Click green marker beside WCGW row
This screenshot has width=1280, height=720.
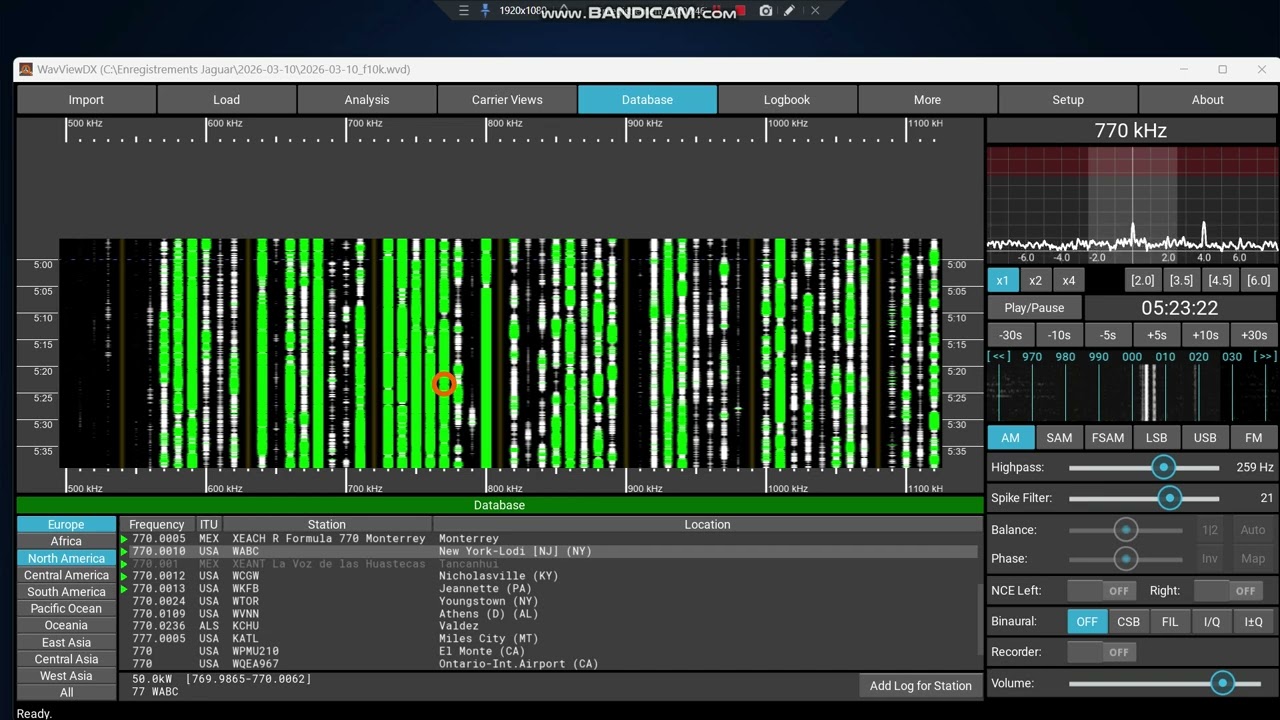pos(124,577)
